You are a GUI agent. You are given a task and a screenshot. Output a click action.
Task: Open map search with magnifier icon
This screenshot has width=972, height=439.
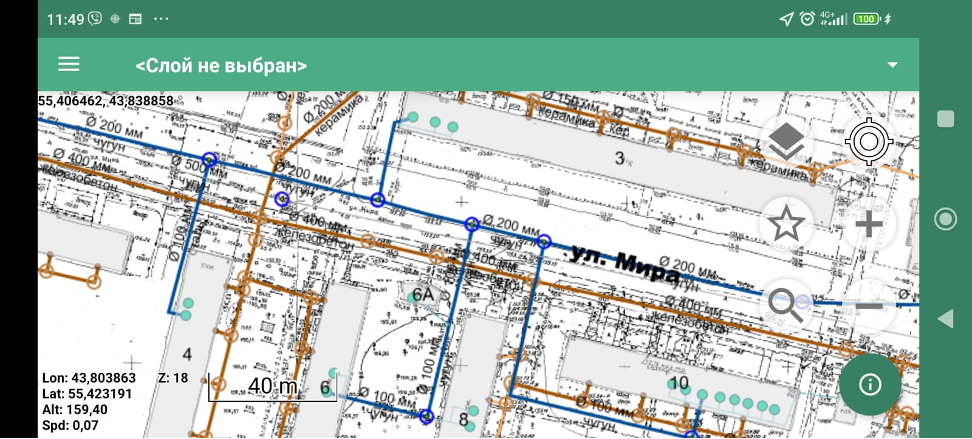(787, 305)
